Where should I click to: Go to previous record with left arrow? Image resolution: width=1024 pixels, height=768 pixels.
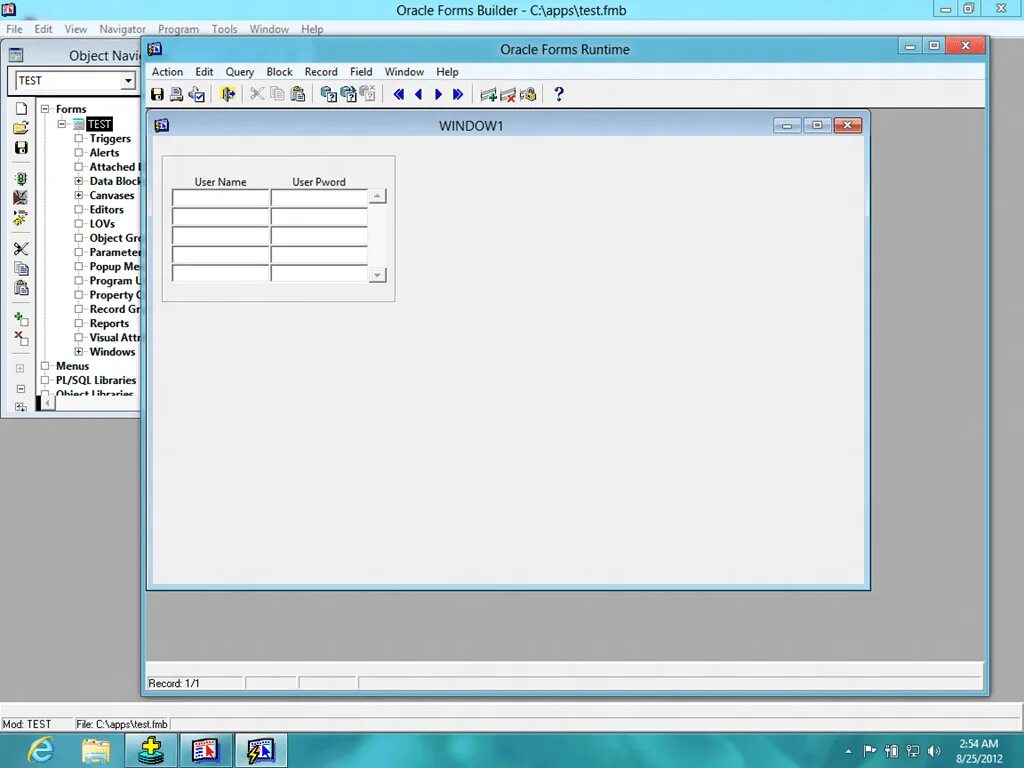(419, 94)
